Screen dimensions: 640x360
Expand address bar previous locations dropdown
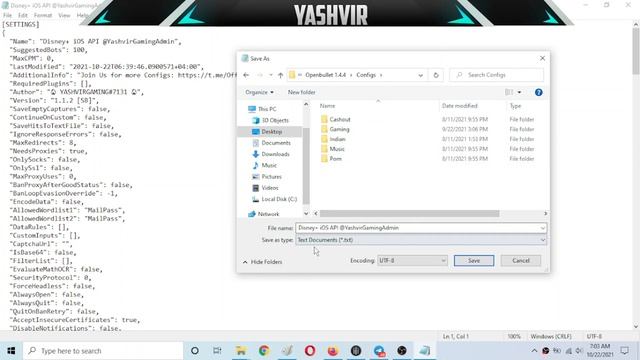420,75
